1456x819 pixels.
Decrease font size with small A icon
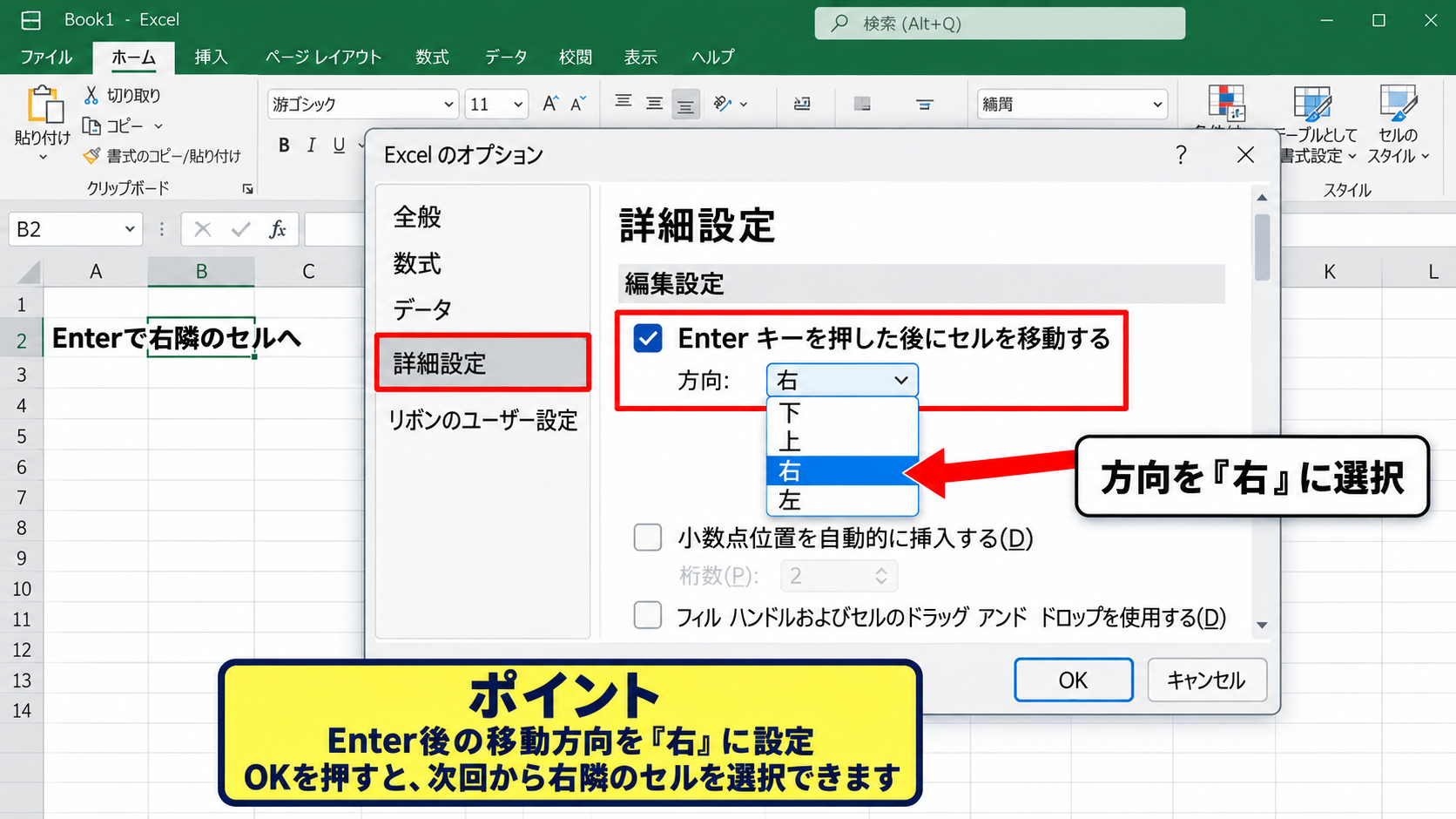pyautogui.click(x=578, y=104)
